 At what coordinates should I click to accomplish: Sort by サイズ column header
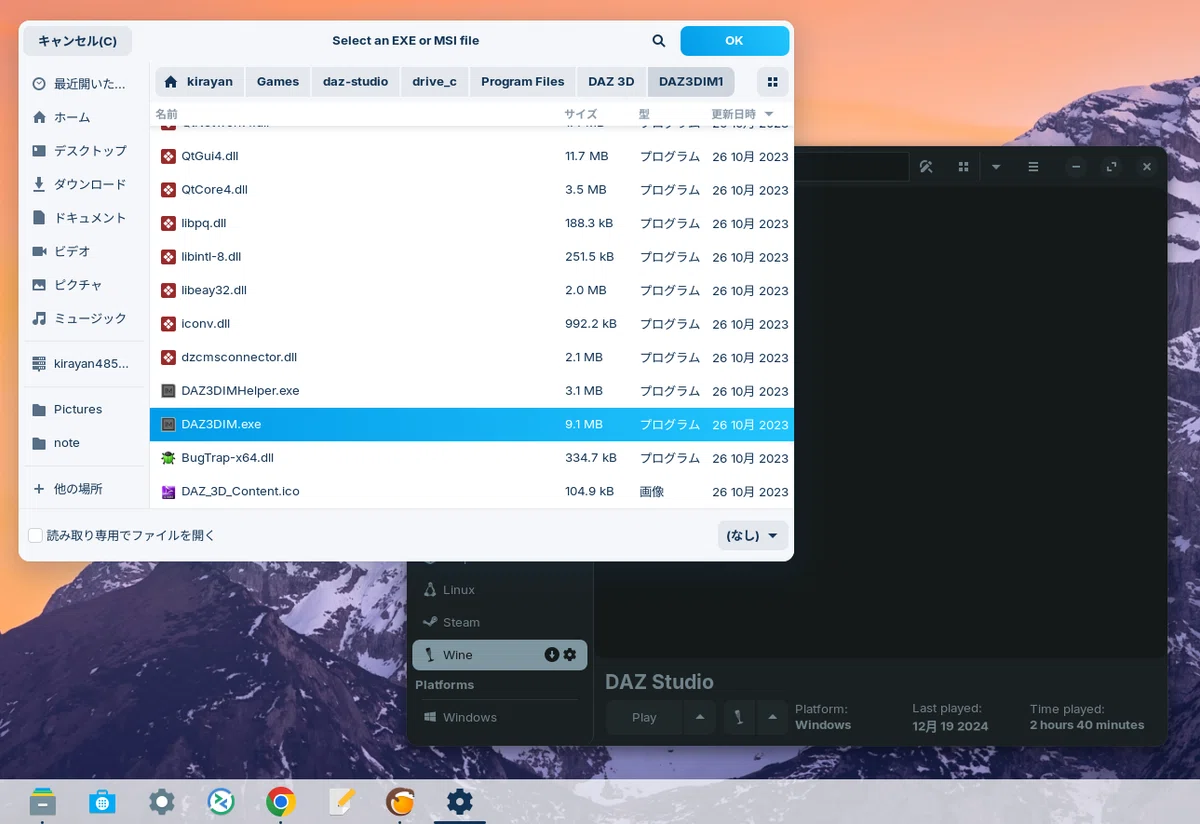[581, 114]
